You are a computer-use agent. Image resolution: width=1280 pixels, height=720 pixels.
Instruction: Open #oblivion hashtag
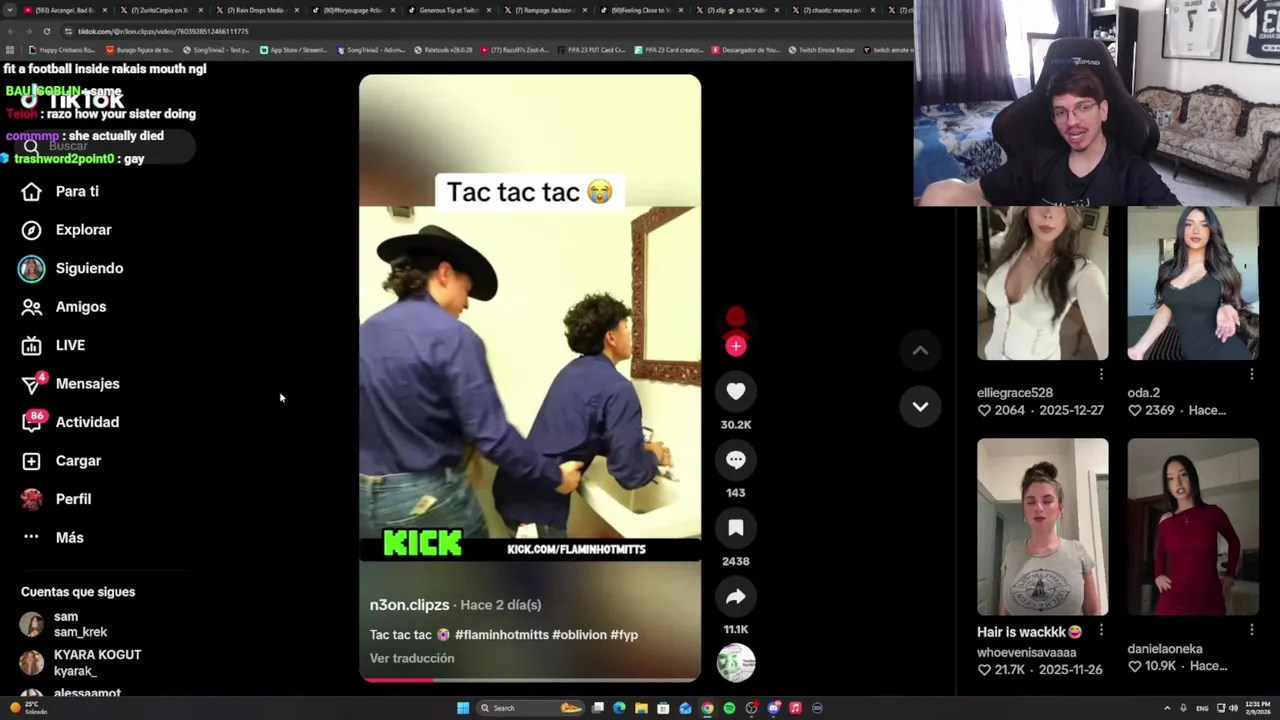point(579,635)
